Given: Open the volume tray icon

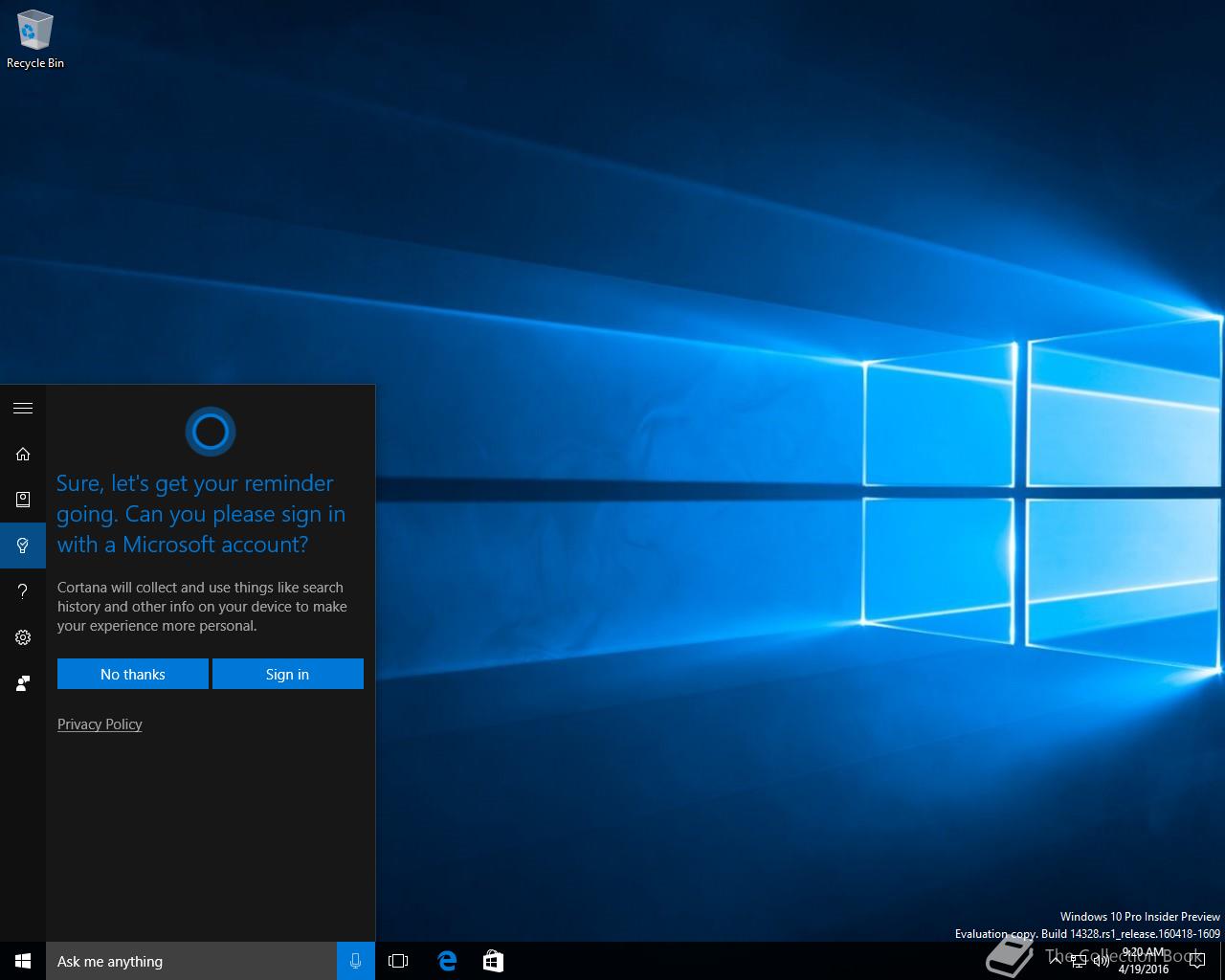Looking at the screenshot, I should click(1102, 961).
